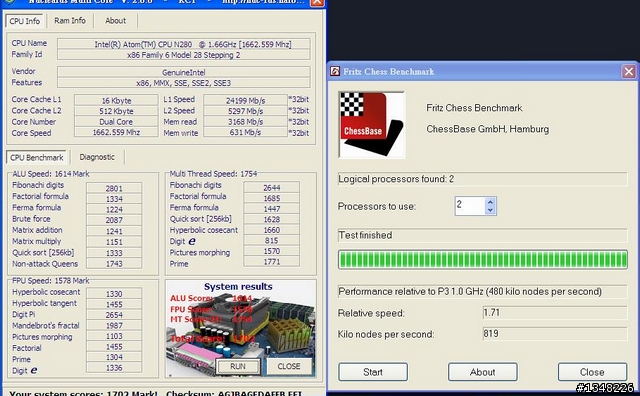This screenshot has width=640, height=396.
Task: Click Multi Thread Fibonachi digits score 2644
Action: (x=271, y=187)
